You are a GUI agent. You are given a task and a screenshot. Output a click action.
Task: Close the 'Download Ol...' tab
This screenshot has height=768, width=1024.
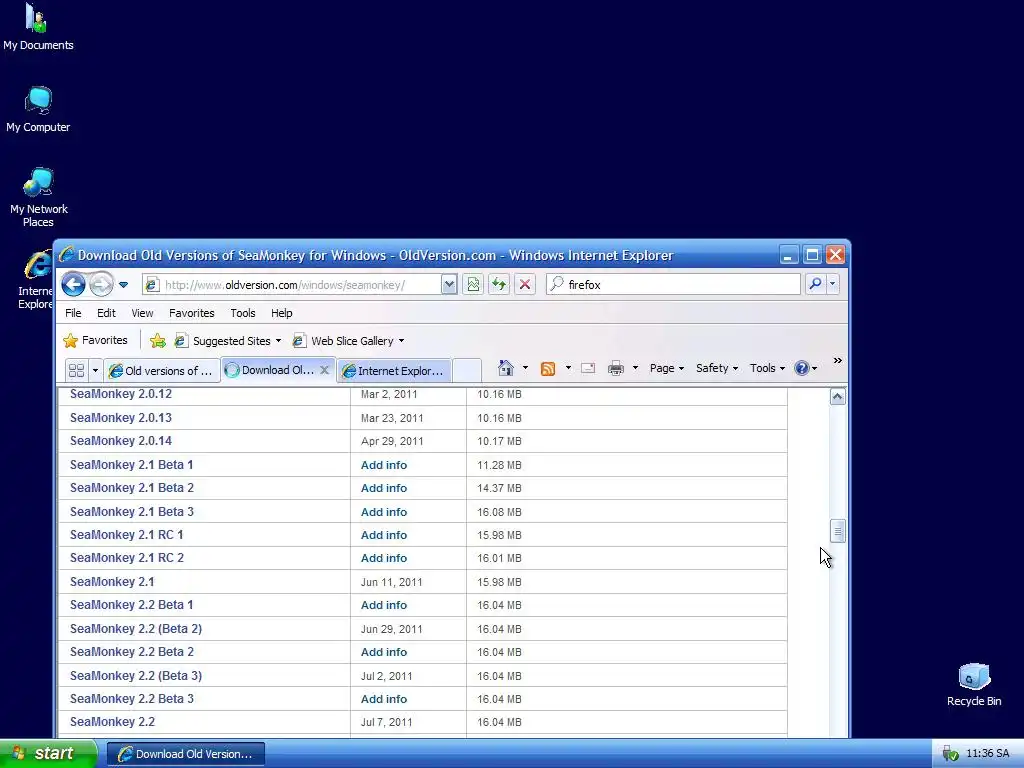pos(324,370)
